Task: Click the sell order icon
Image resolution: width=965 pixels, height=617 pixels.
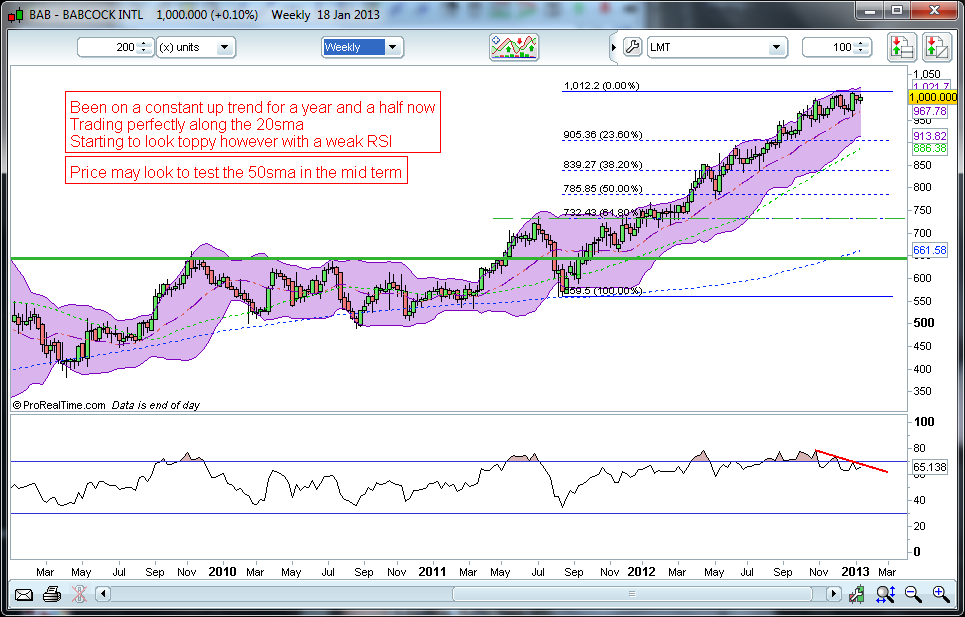Action: 937,47
